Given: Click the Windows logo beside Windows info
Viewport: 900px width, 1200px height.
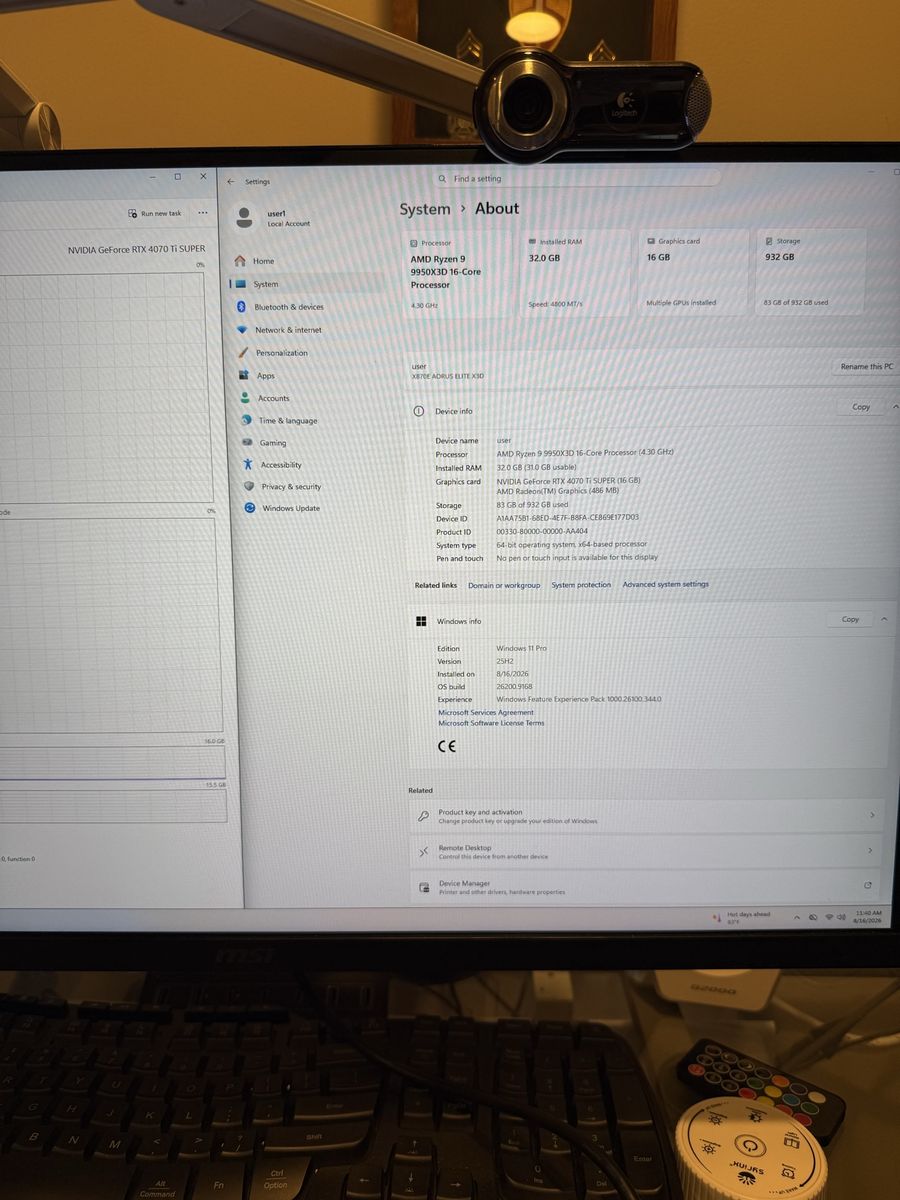Looking at the screenshot, I should (421, 621).
